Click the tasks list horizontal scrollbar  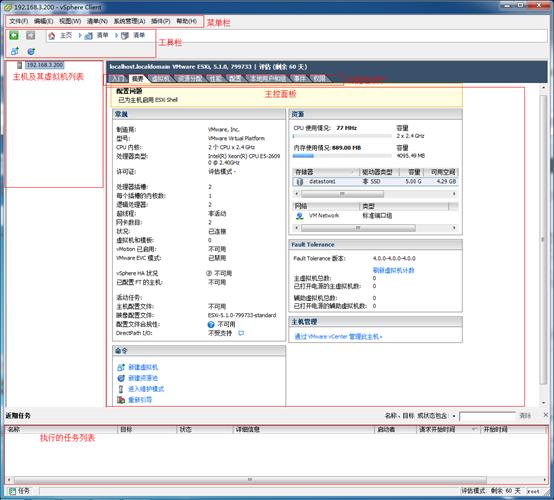tap(250, 480)
